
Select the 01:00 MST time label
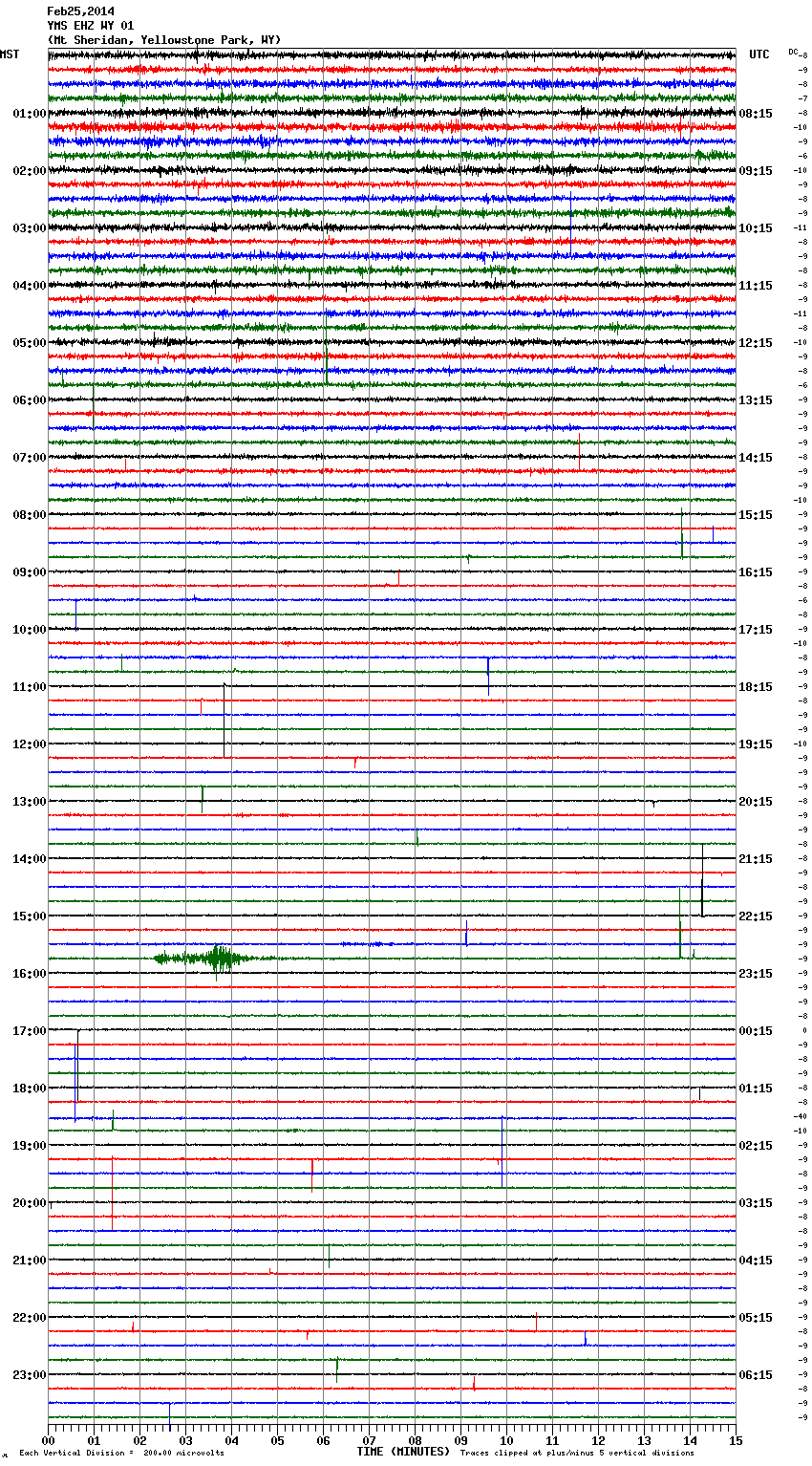tap(29, 114)
